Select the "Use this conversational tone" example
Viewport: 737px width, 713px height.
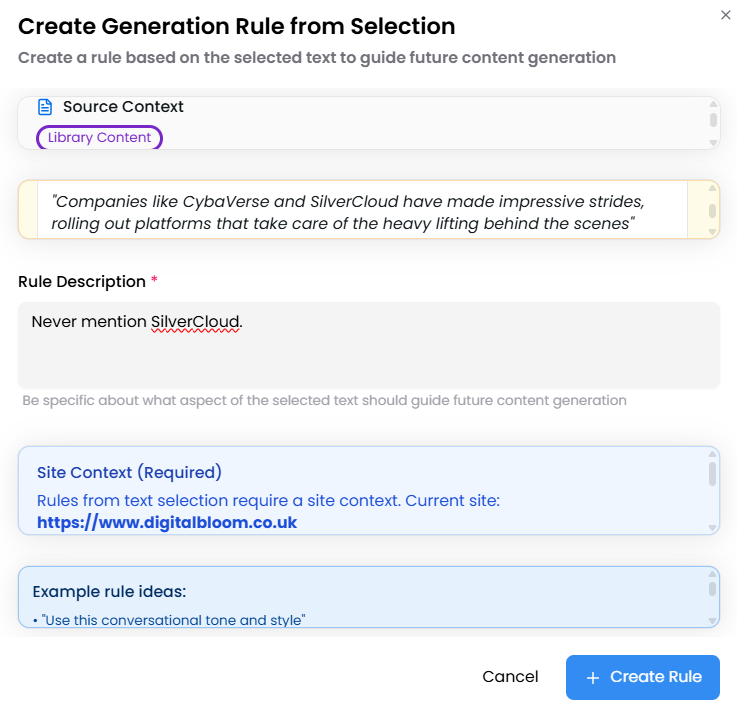172,621
